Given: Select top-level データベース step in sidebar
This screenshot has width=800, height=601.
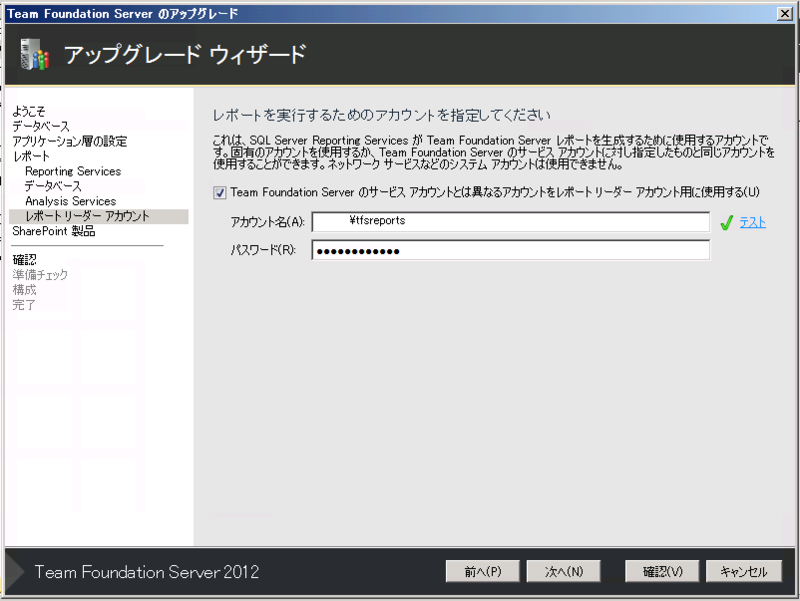Looking at the screenshot, I should point(41,126).
